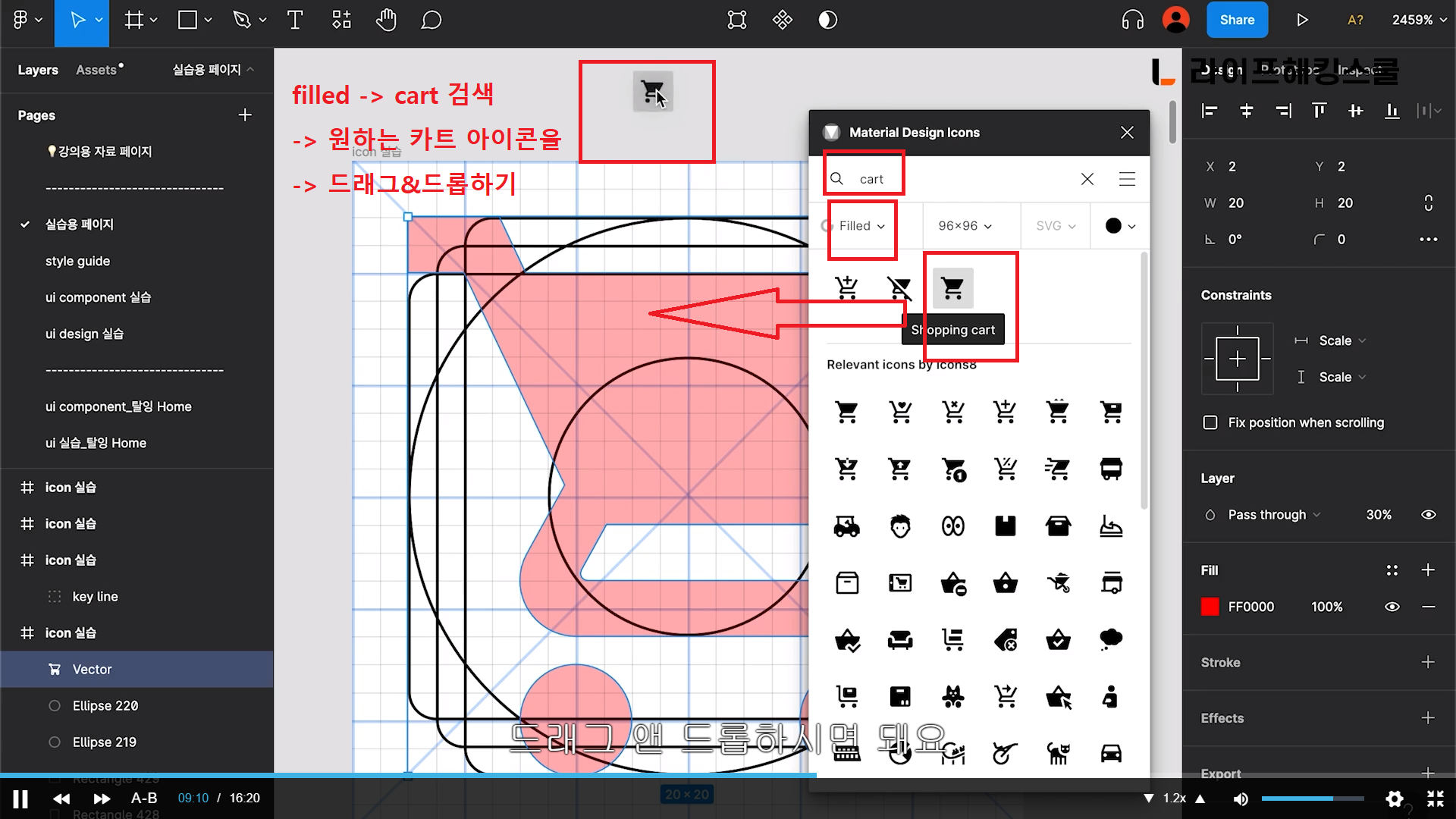
Task: Click the red FF0000 fill swatch
Action: coord(1210,607)
